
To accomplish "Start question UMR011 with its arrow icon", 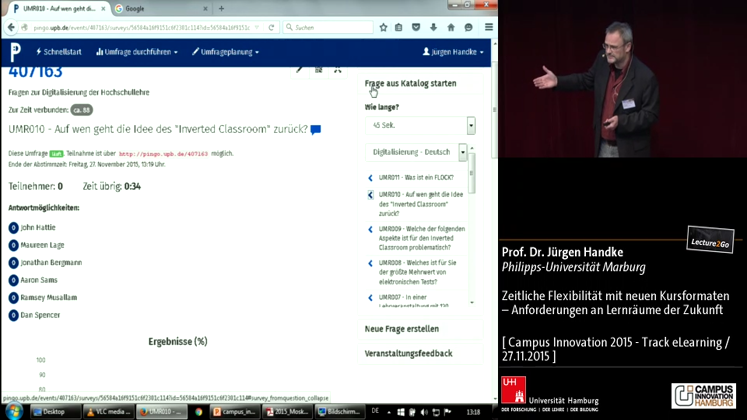I will (370, 177).
